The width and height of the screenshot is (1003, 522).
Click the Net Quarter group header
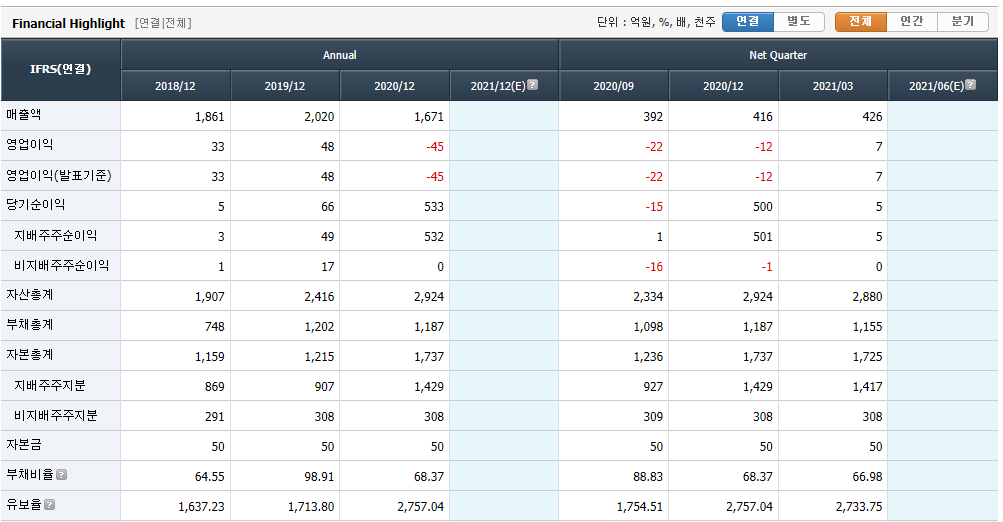(778, 55)
